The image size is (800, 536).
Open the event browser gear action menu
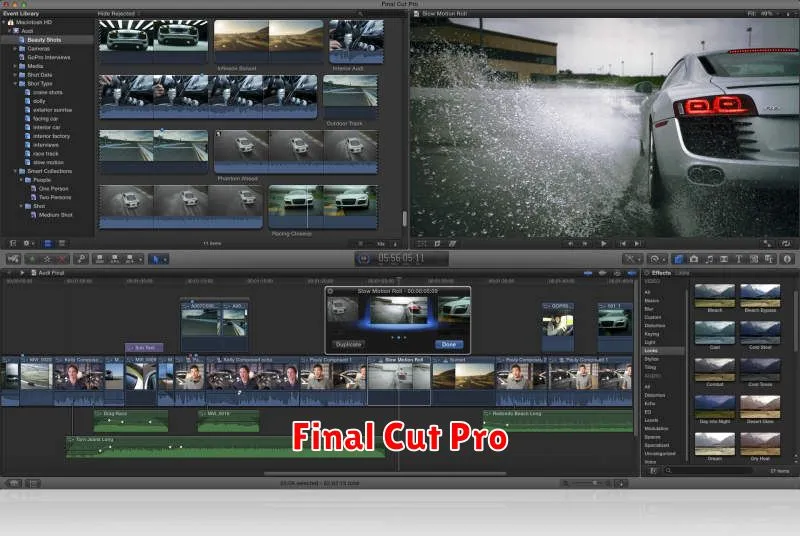(x=29, y=244)
